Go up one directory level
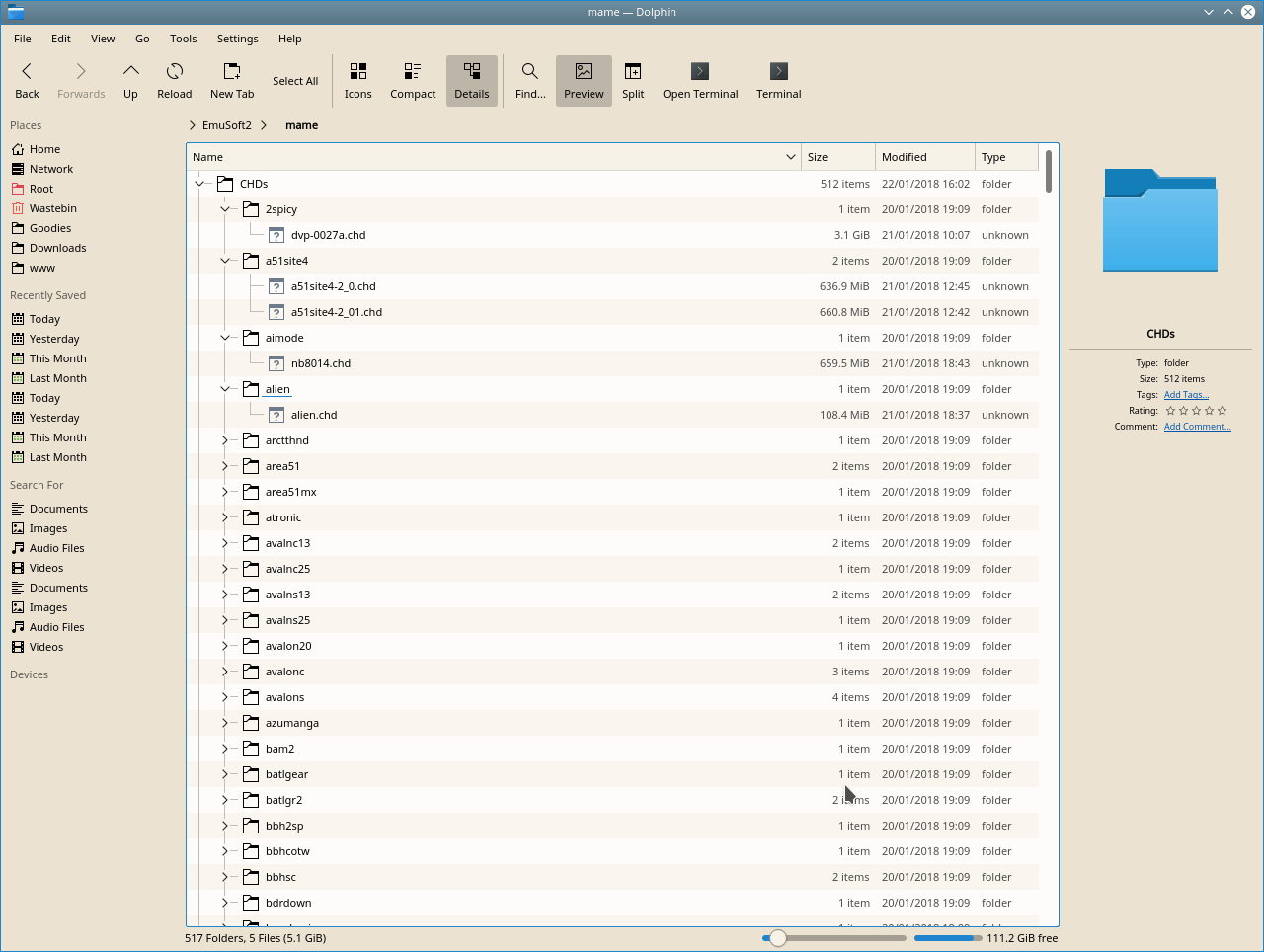Screen dimensions: 1264x952 click(130, 79)
